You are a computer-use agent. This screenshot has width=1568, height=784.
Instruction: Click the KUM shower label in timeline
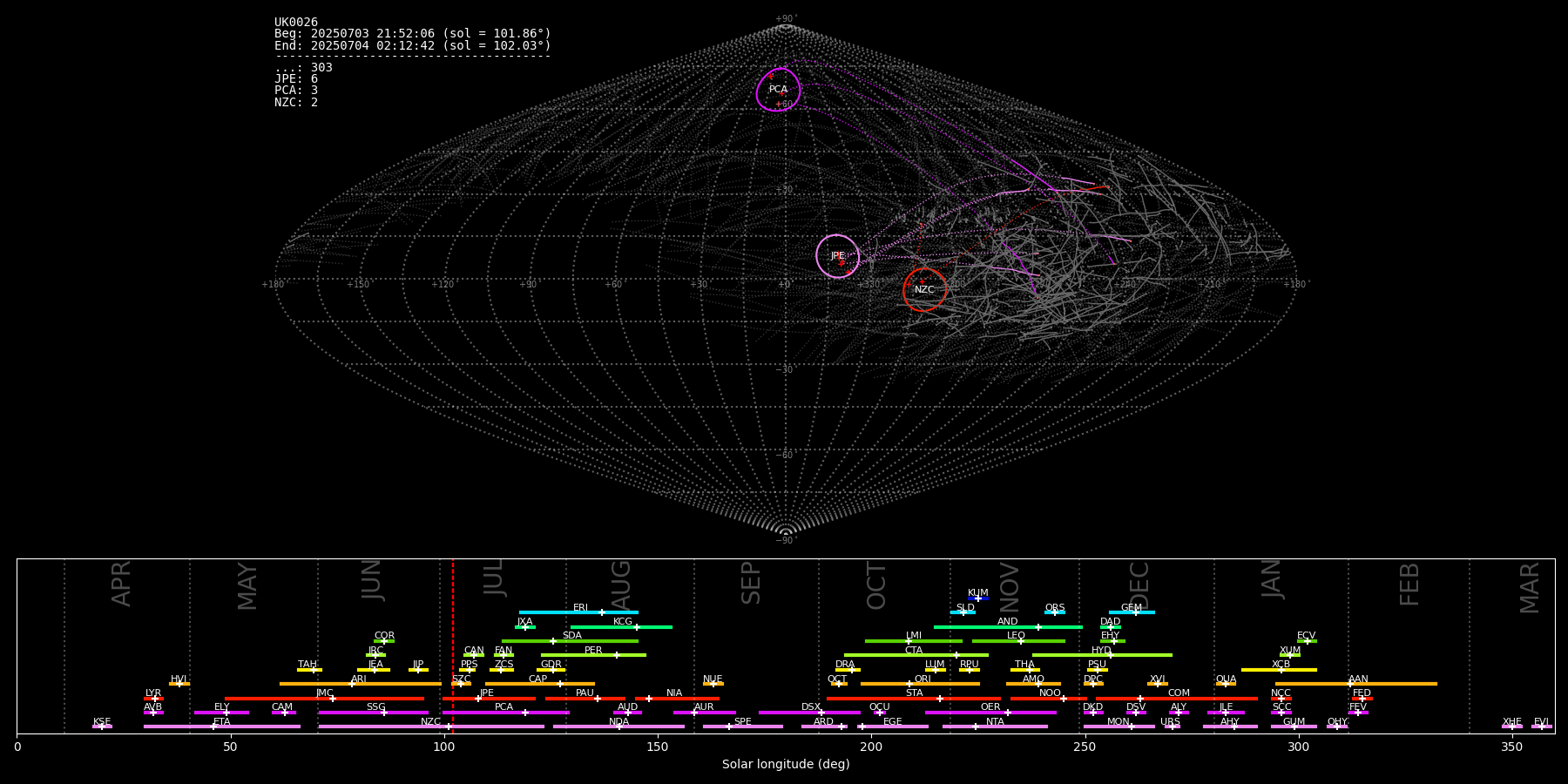pos(977,593)
